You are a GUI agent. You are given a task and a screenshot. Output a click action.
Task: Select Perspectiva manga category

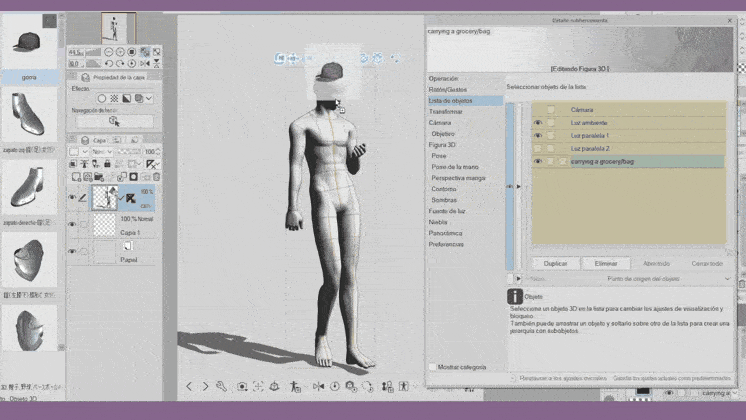(x=458, y=178)
